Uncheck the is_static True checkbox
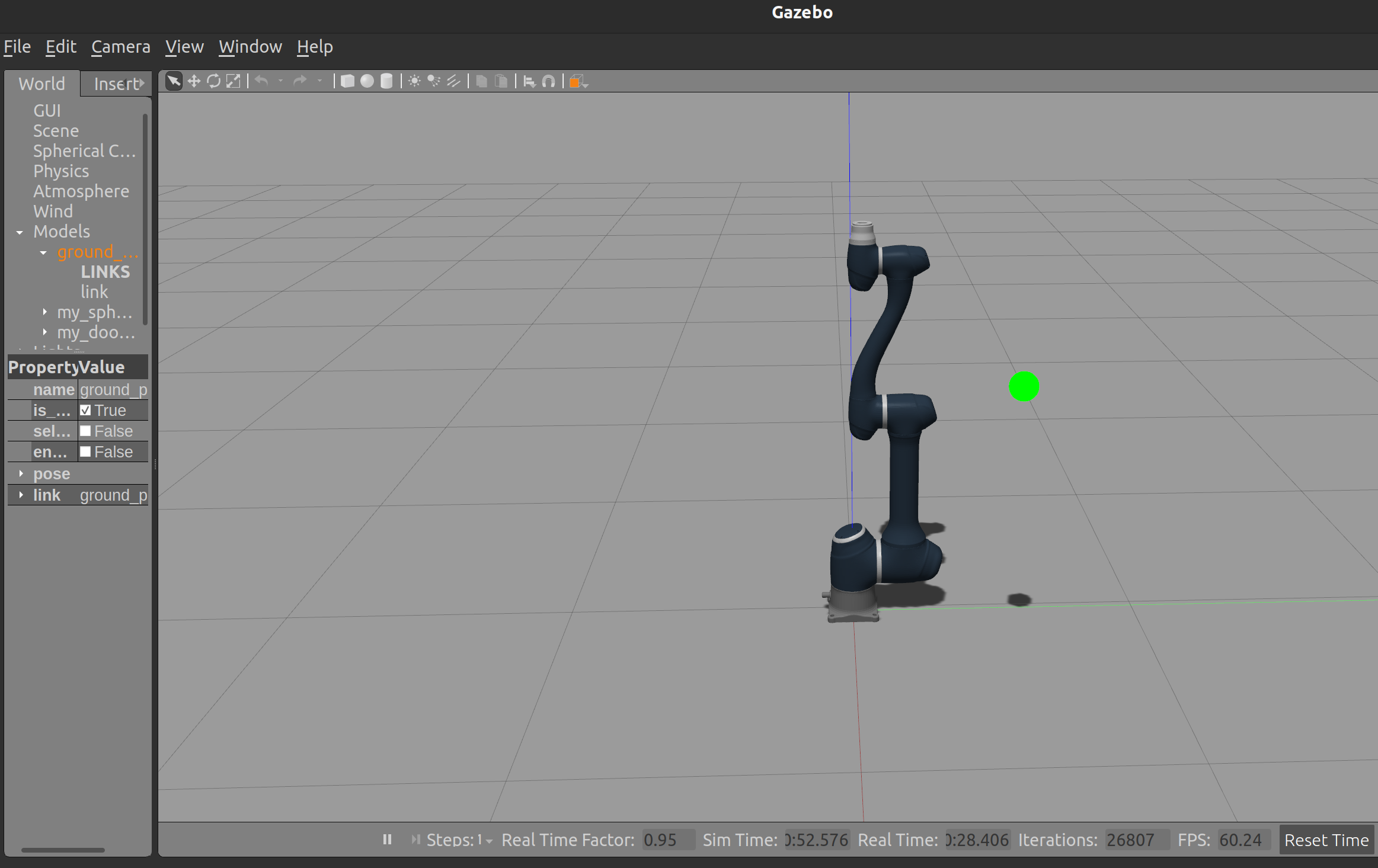This screenshot has height=868, width=1378. 86,411
